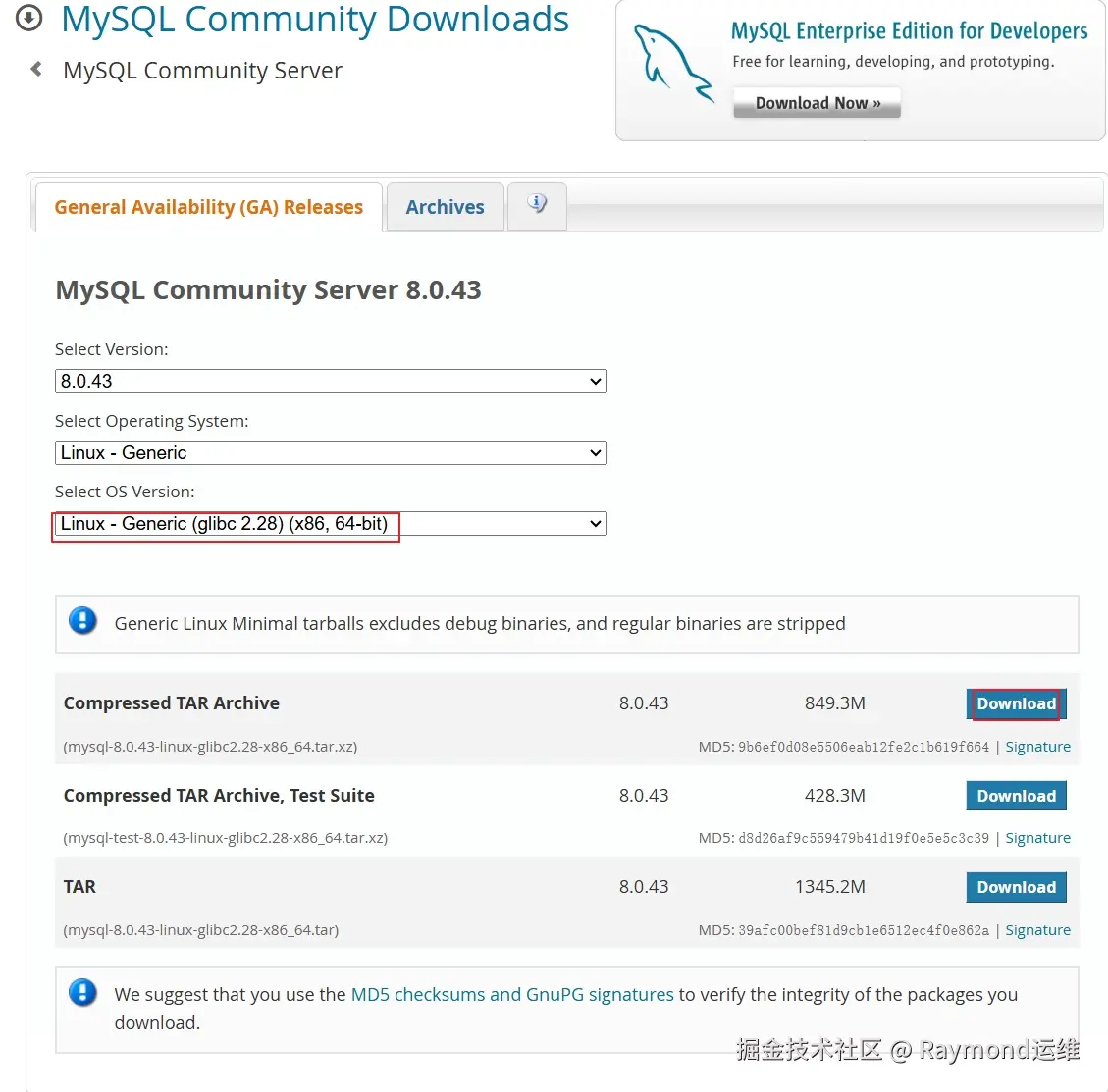1108x1092 pixels.
Task: Click the blue info icon beside checksum suggestion
Action: point(82,992)
